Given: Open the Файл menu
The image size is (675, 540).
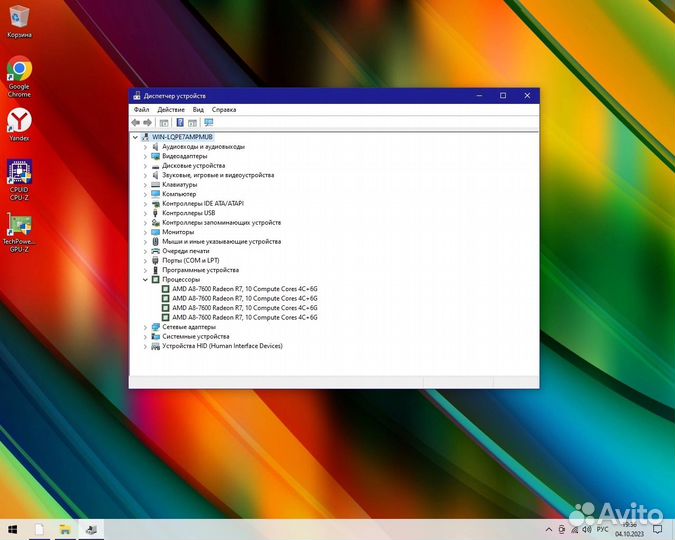Looking at the screenshot, I should pos(141,109).
